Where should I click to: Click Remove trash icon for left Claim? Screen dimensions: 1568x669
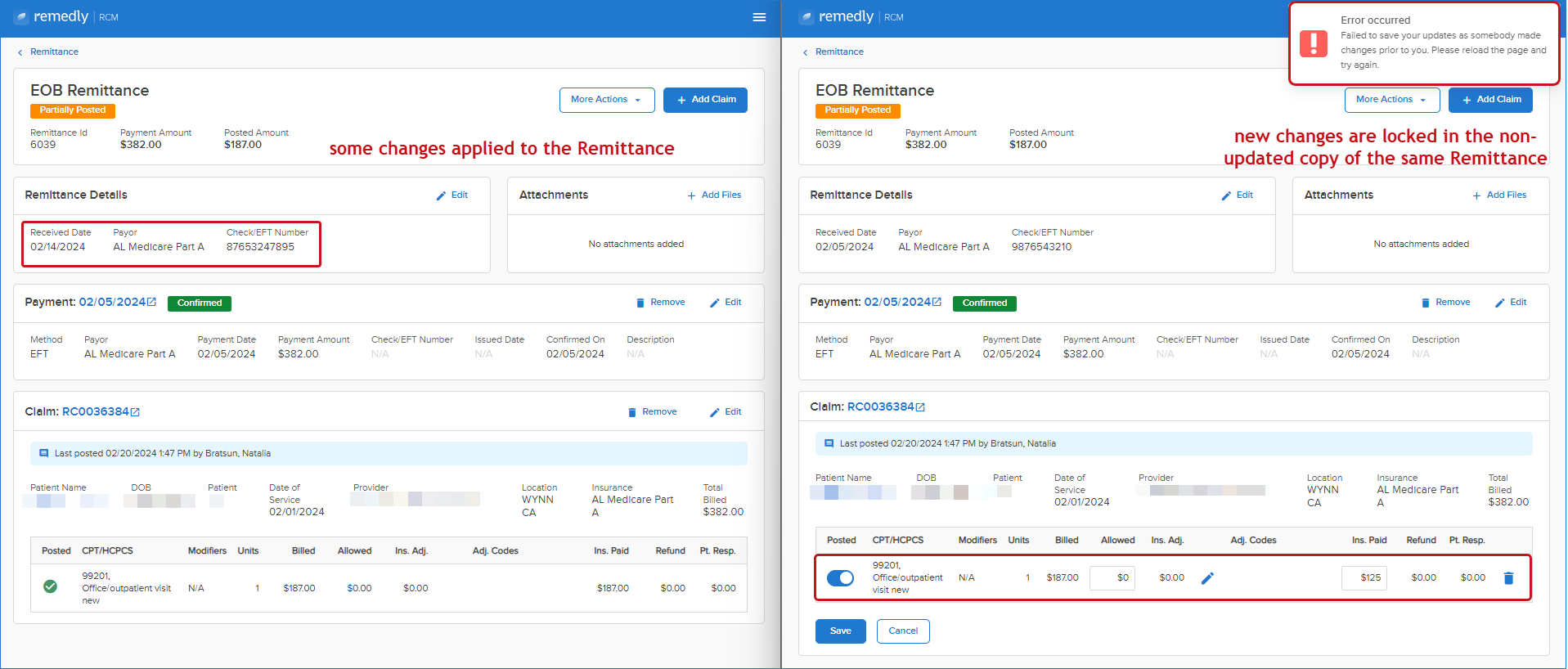pos(631,412)
